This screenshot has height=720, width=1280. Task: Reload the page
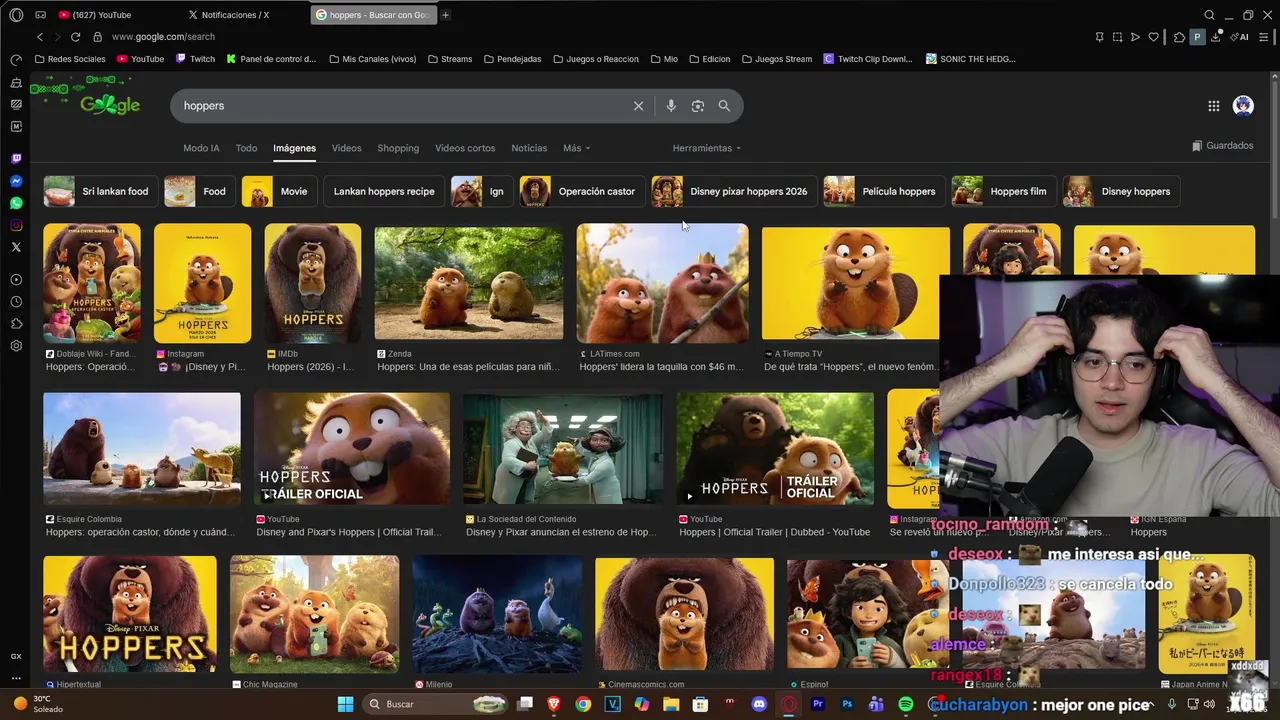tap(75, 37)
